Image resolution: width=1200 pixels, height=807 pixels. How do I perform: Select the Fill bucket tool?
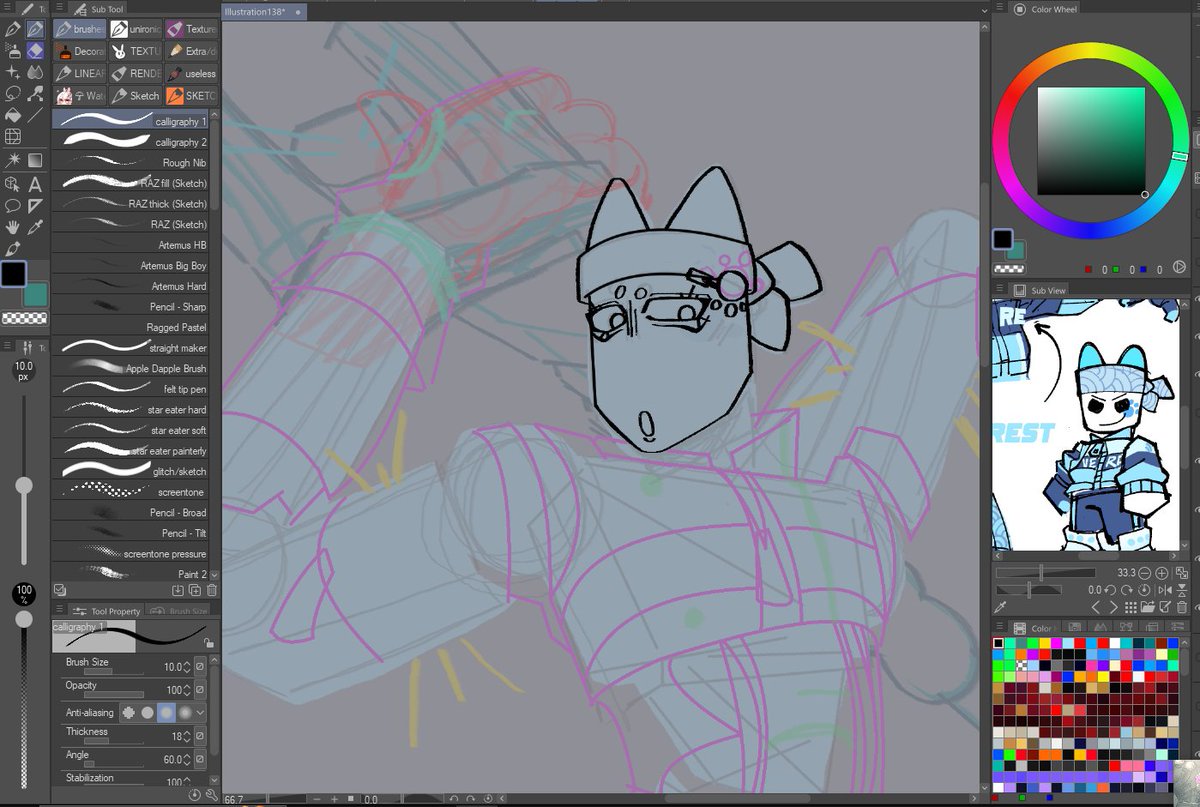[12, 116]
